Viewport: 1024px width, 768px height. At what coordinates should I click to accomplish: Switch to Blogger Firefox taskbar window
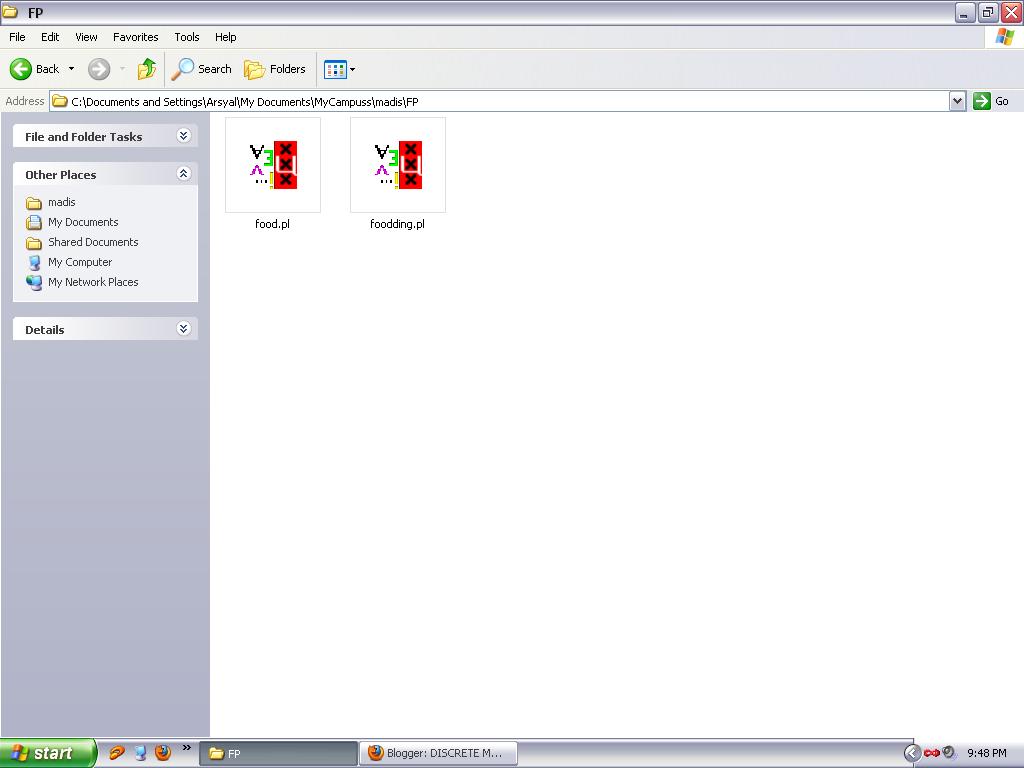[x=438, y=753]
